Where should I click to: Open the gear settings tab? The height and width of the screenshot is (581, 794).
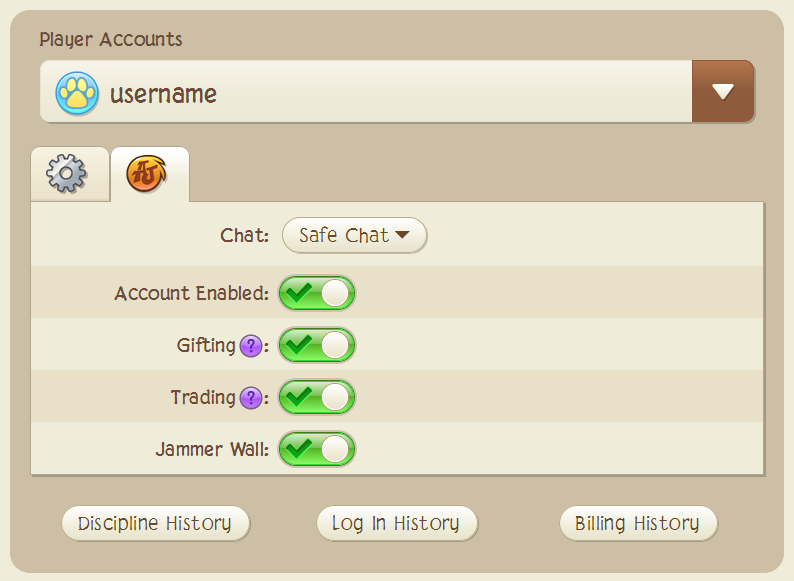pos(68,174)
